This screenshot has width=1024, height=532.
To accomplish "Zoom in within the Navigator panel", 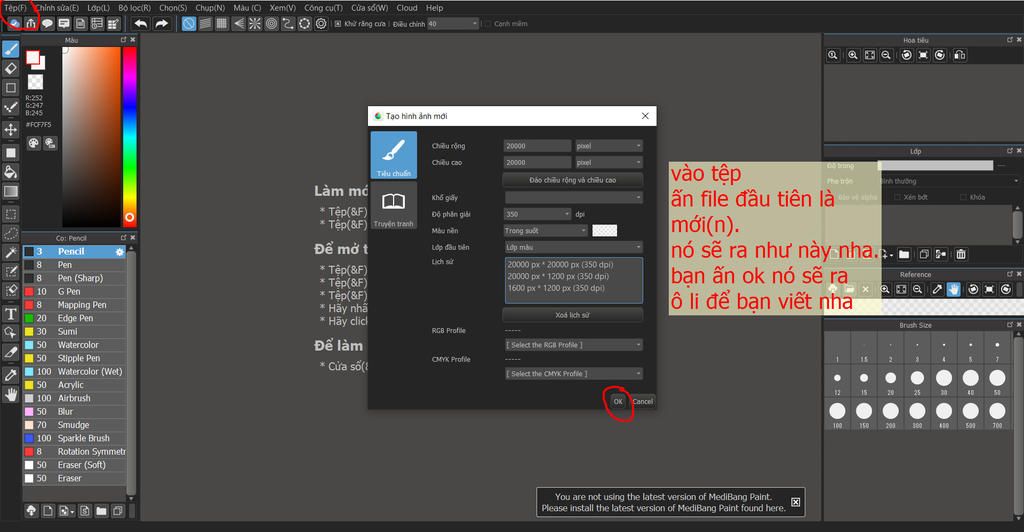I will point(853,55).
